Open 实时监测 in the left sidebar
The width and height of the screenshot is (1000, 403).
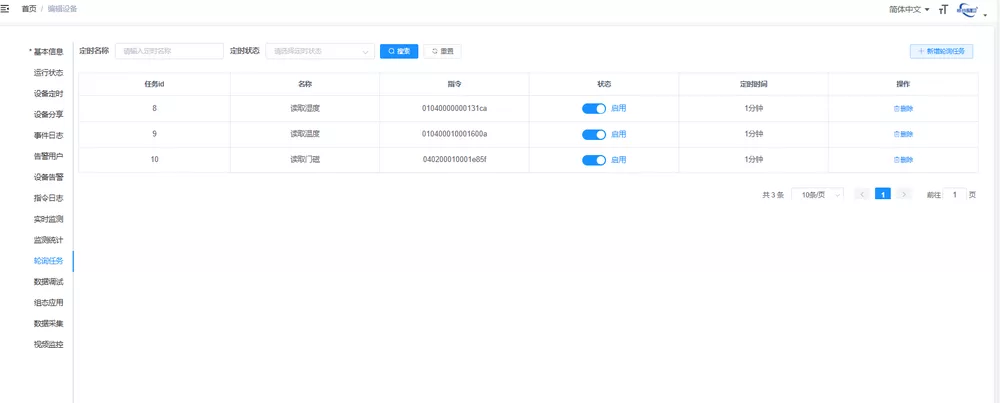[x=48, y=219]
